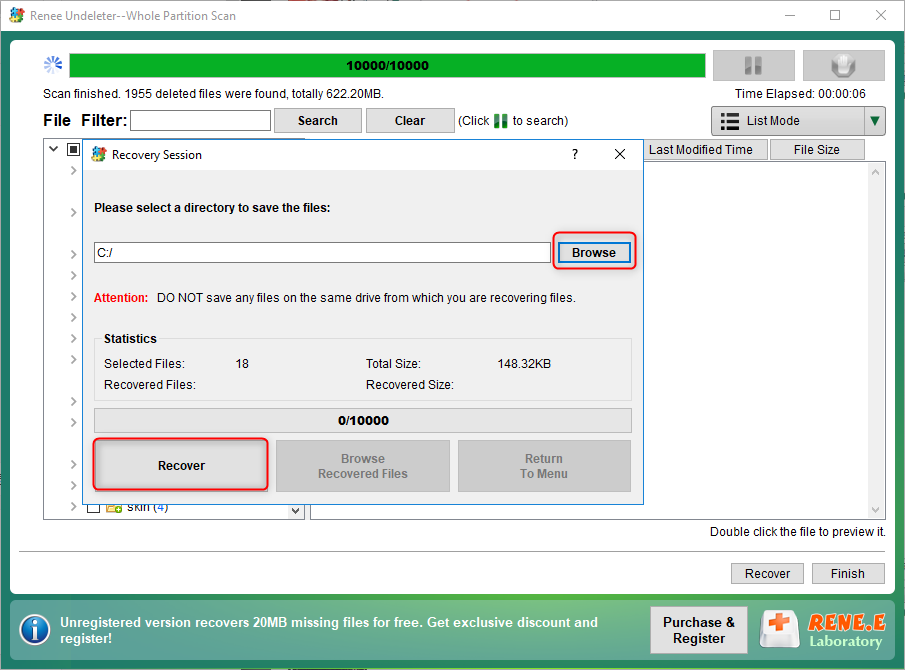Open help with the question mark button

[x=574, y=154]
